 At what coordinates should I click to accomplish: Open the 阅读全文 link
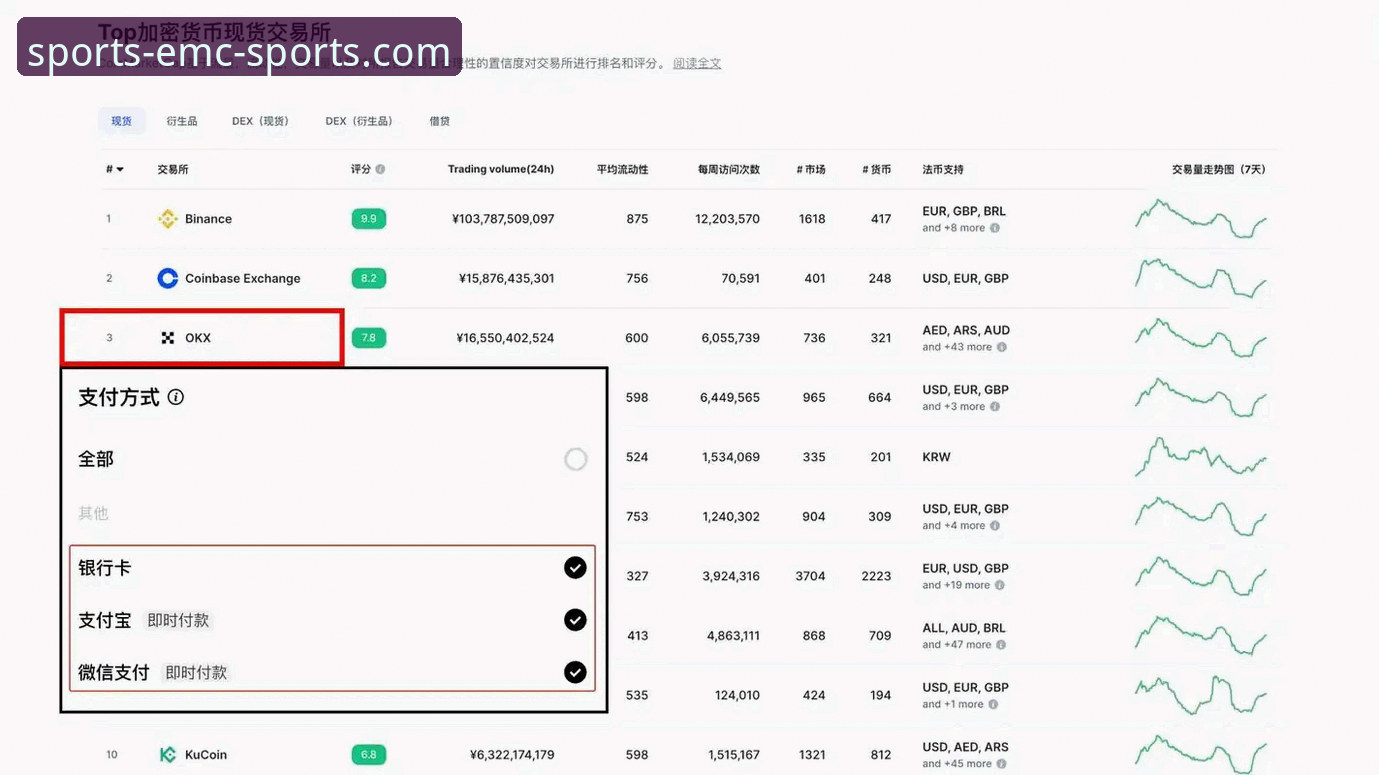[x=697, y=63]
